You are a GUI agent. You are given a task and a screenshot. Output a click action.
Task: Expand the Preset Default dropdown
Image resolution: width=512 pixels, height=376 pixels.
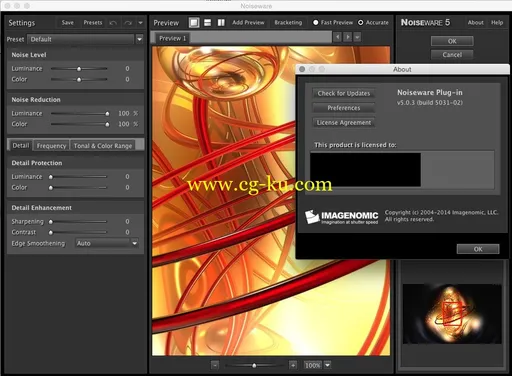[x=140, y=39]
